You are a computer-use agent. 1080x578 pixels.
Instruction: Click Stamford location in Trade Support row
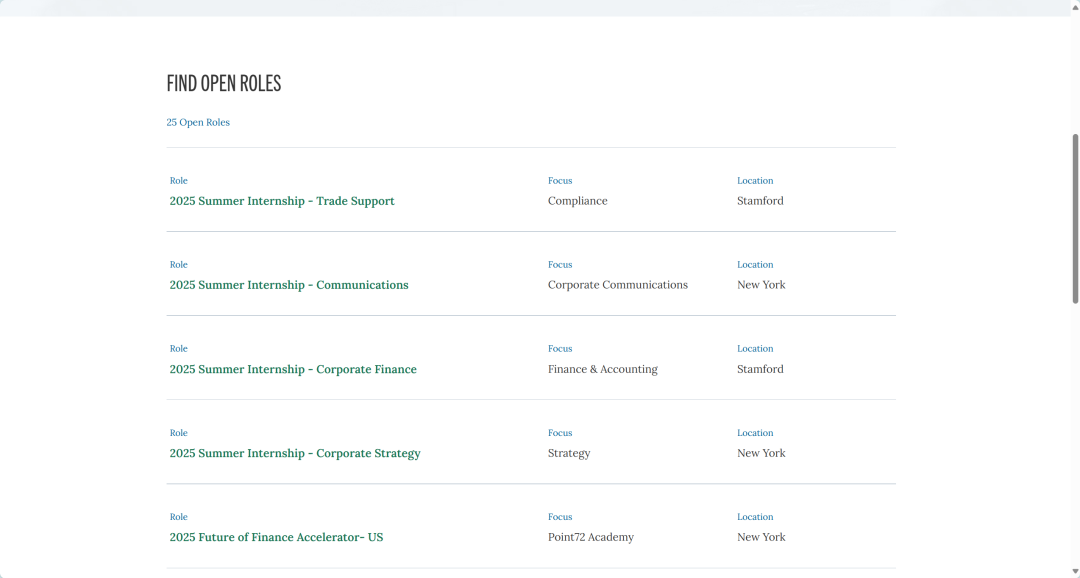click(760, 201)
